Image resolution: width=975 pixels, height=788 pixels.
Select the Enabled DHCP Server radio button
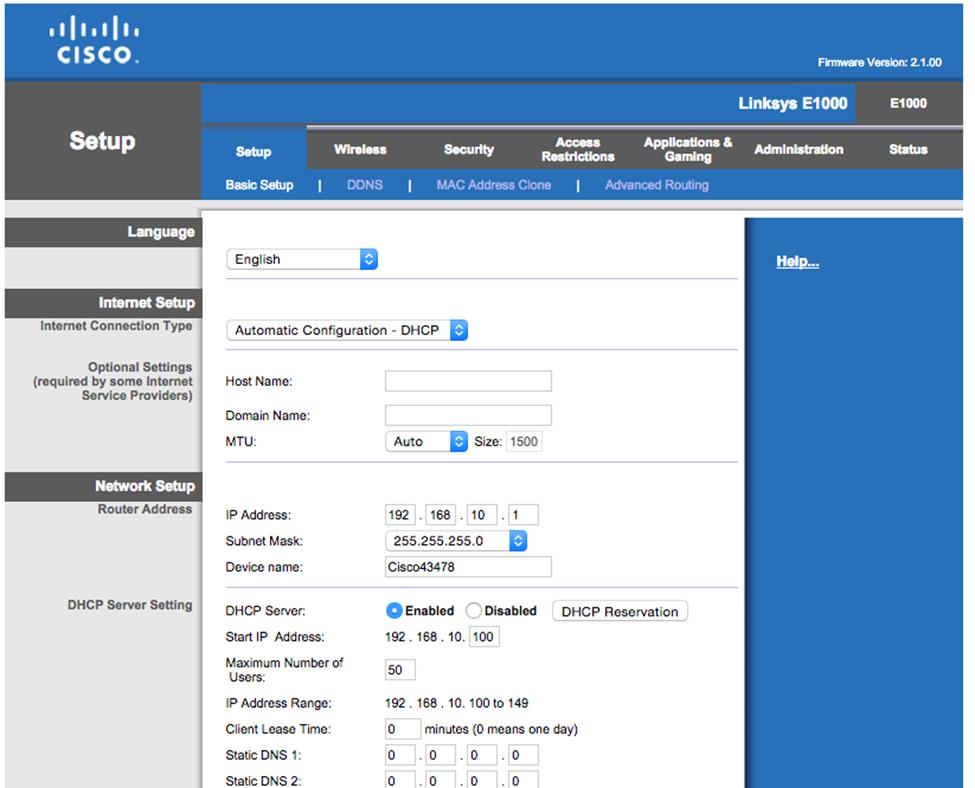(x=394, y=611)
